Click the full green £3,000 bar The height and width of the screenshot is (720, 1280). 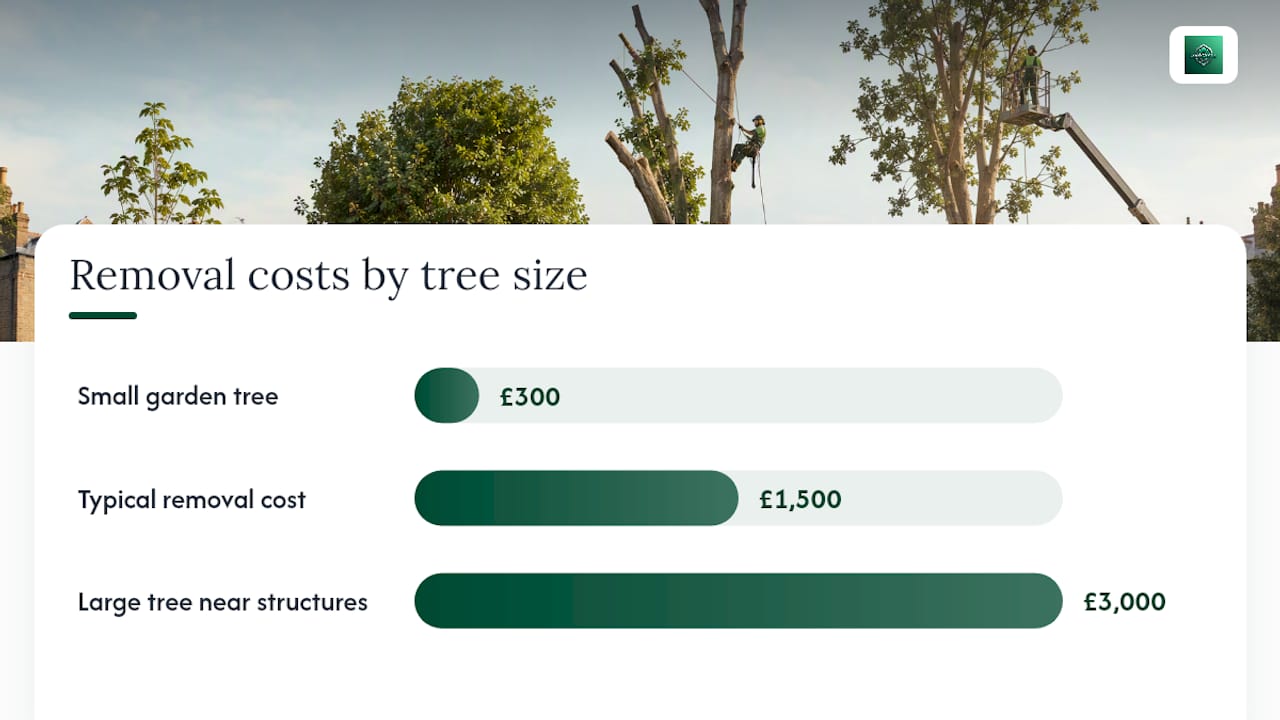[x=738, y=601]
